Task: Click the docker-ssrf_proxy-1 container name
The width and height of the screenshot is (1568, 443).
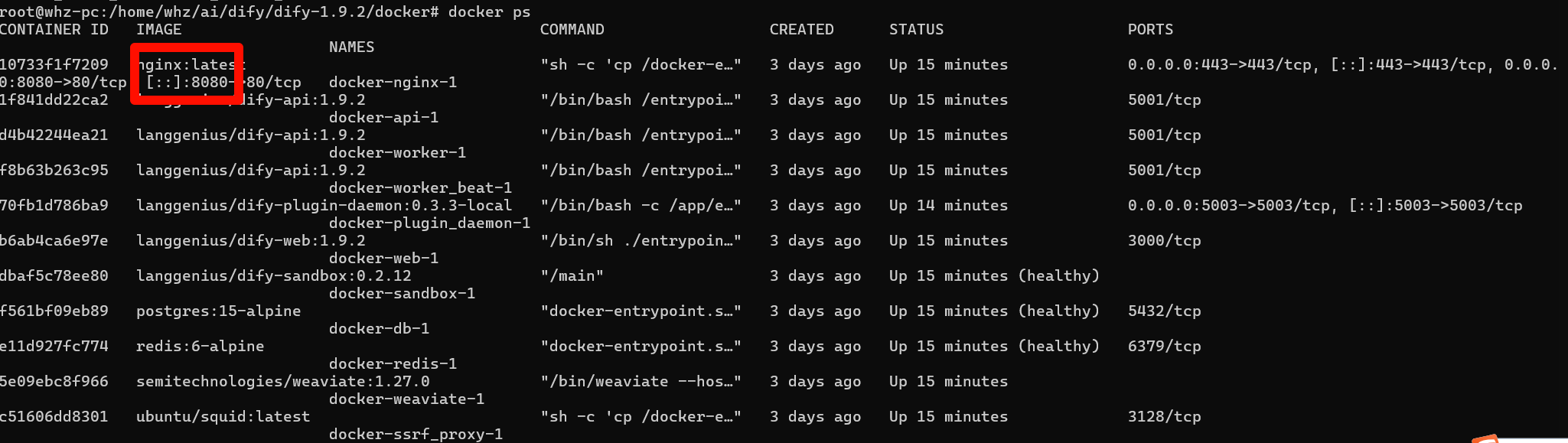Action: (x=416, y=435)
